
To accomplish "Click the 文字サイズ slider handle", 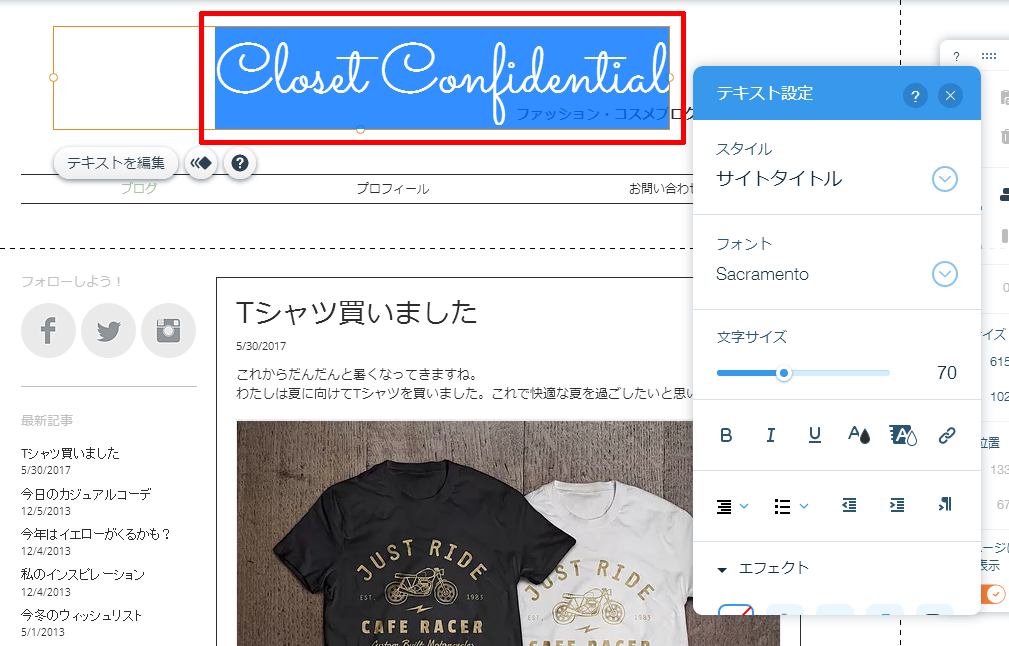I will click(783, 373).
